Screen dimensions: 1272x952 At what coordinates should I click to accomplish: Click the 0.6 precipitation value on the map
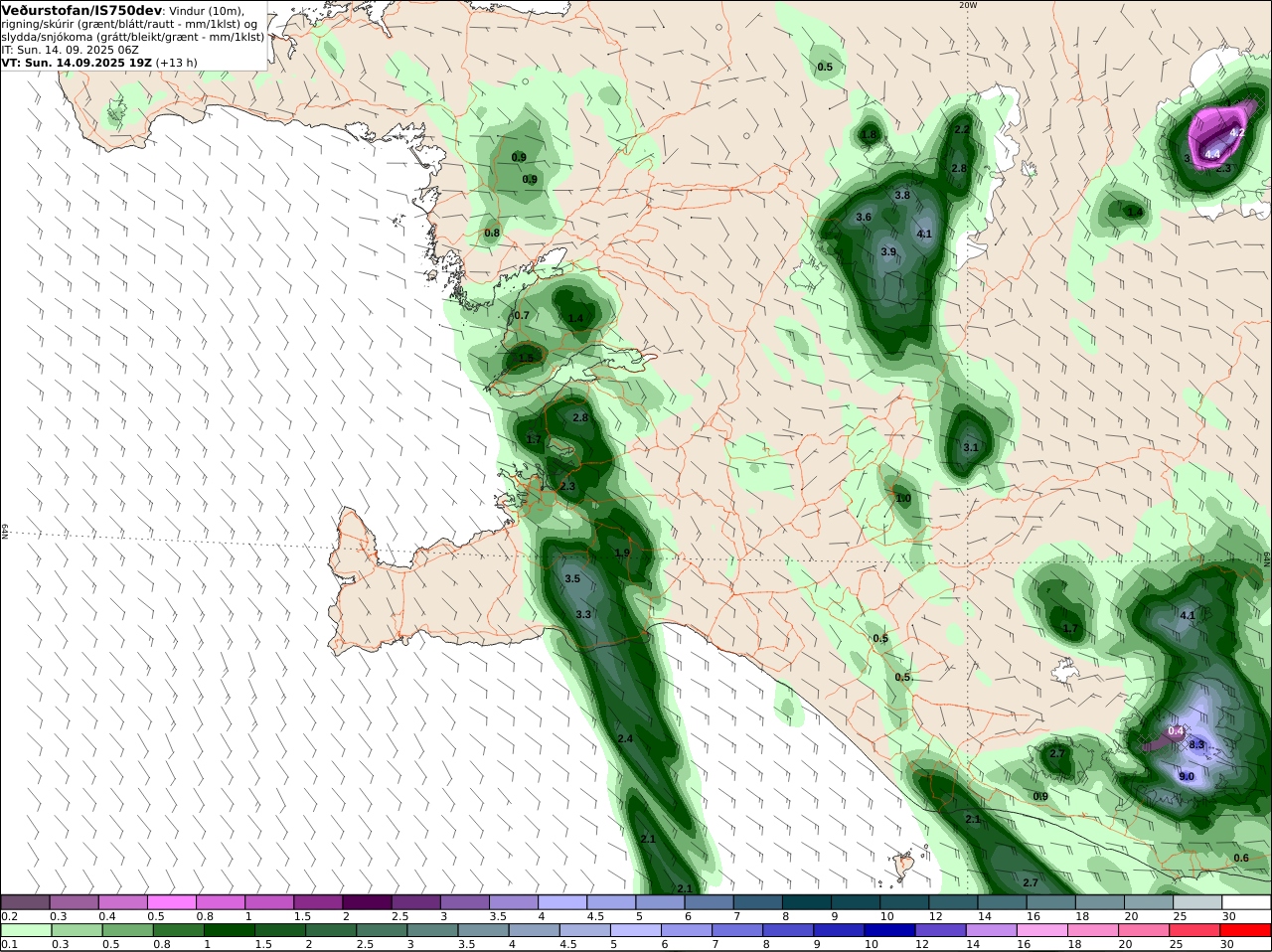click(x=1241, y=859)
